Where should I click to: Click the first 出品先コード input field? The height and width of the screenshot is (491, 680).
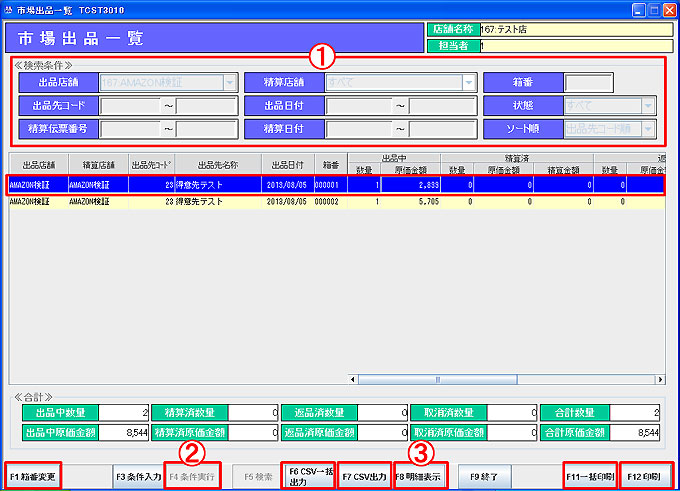coord(130,105)
